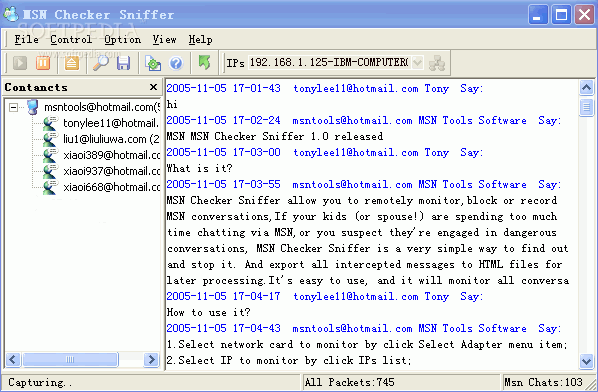Click the blue question mark help icon

(176, 63)
